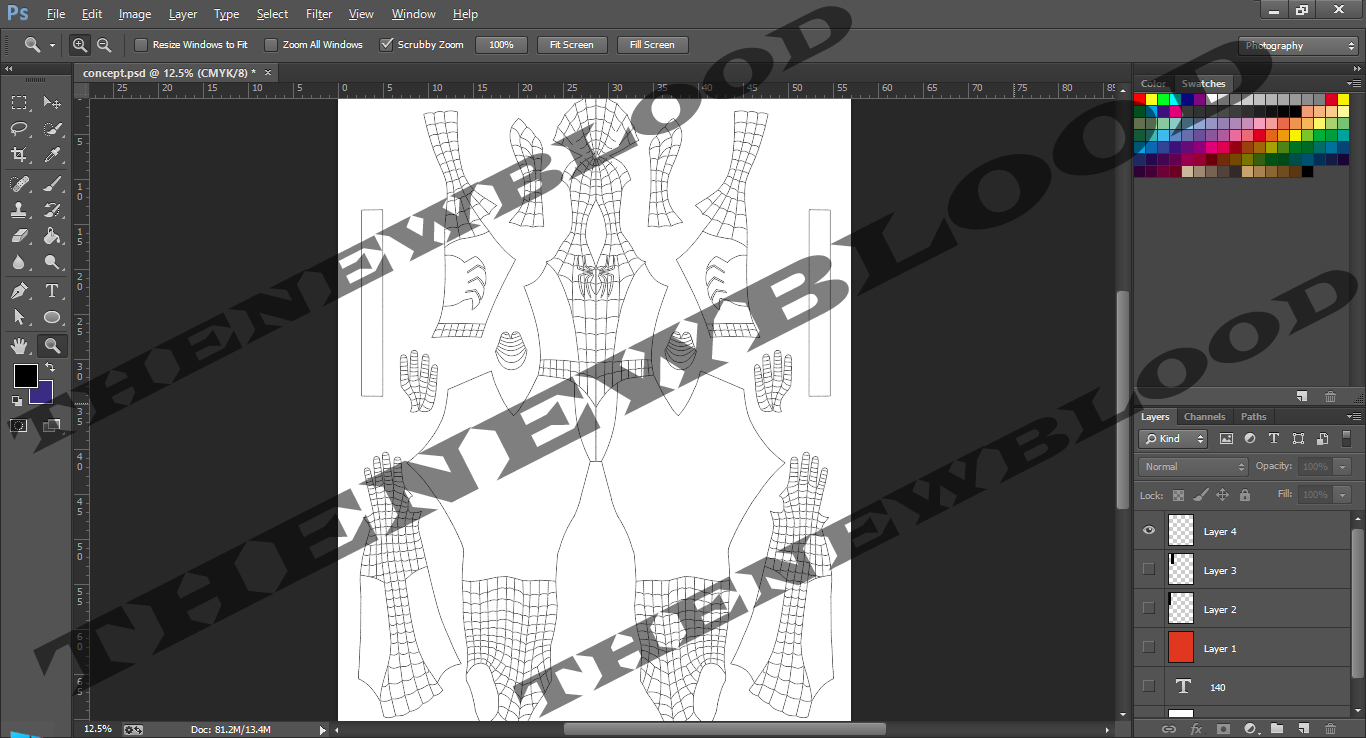This screenshot has width=1366, height=738.
Task: Open the Filter menu
Action: click(319, 14)
